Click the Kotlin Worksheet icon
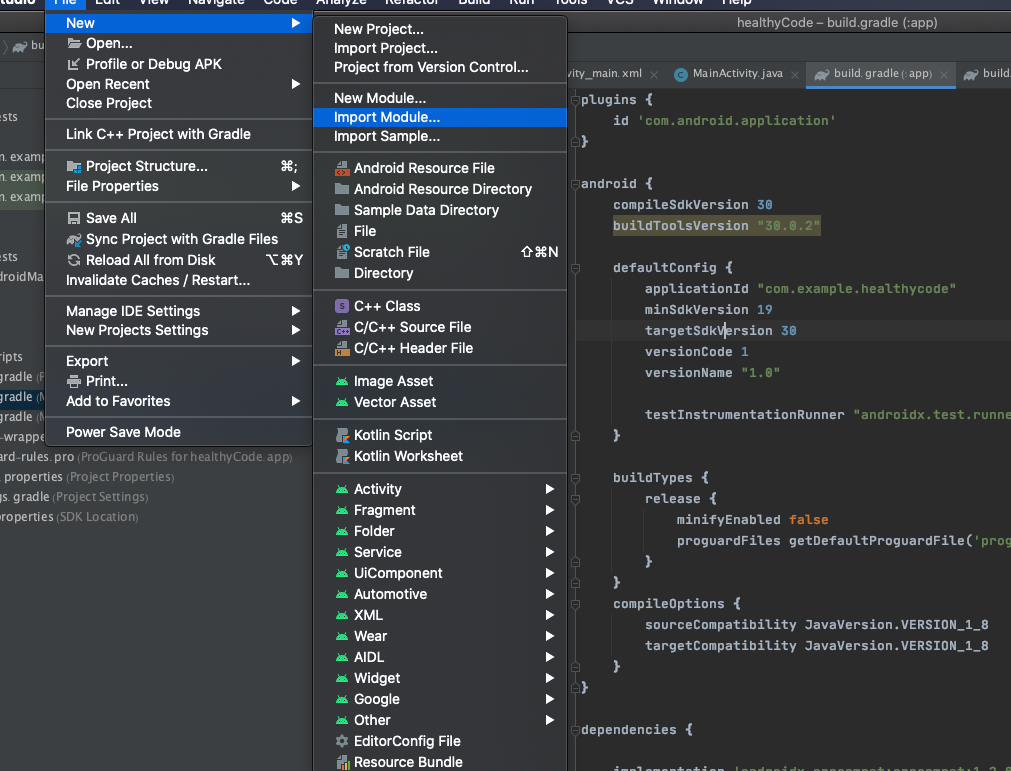This screenshot has height=771, width=1011. pyautogui.click(x=342, y=456)
